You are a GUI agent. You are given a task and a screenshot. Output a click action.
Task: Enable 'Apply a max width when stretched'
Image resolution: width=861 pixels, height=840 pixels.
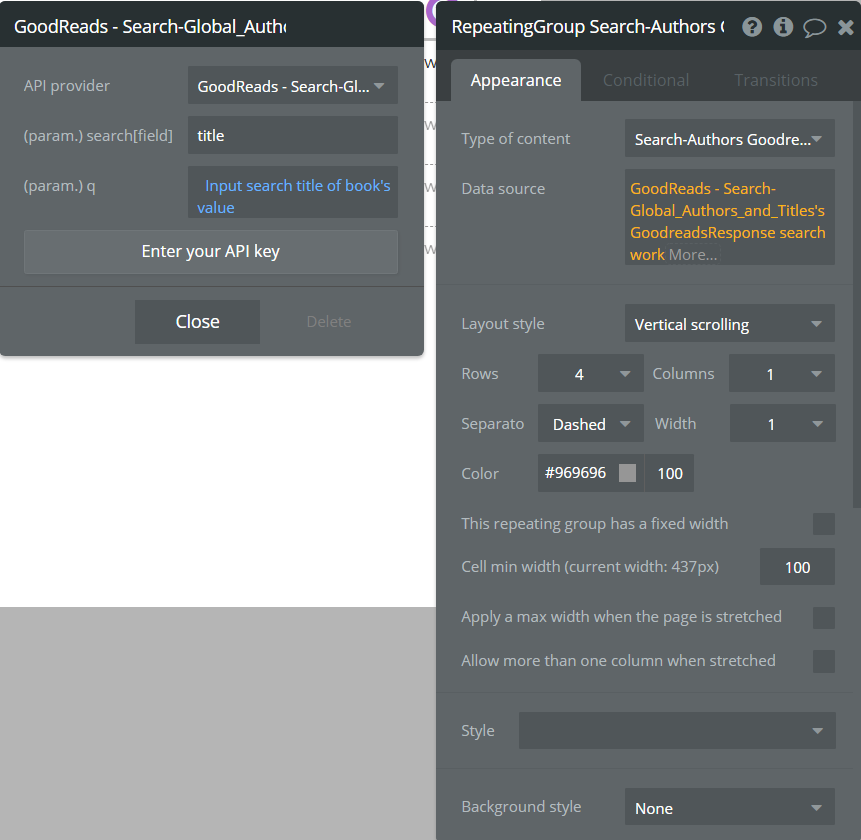(824, 618)
